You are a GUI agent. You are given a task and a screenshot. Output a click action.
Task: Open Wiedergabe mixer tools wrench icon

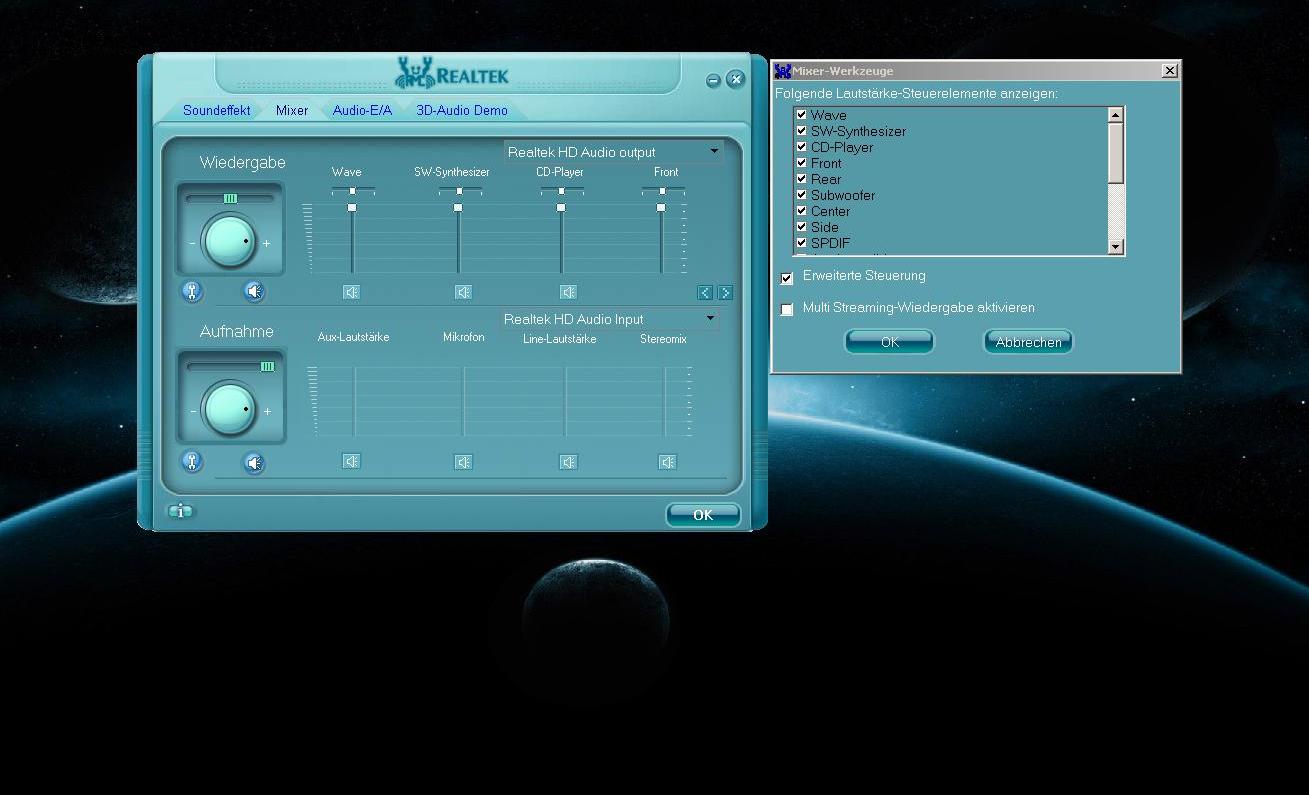(x=191, y=291)
